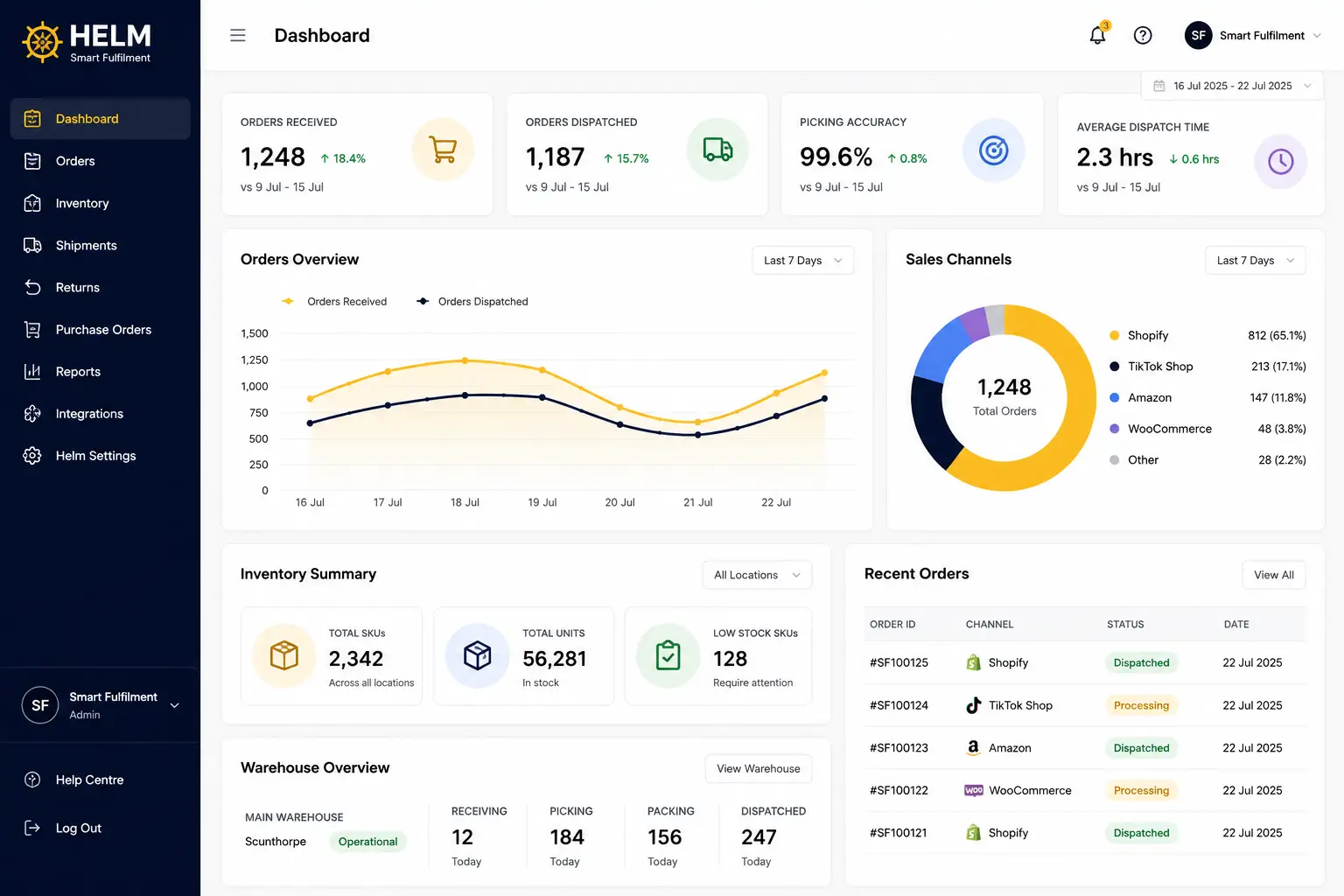Click the Purchase Orders cart icon
The width and height of the screenshot is (1344, 896).
tap(32, 330)
